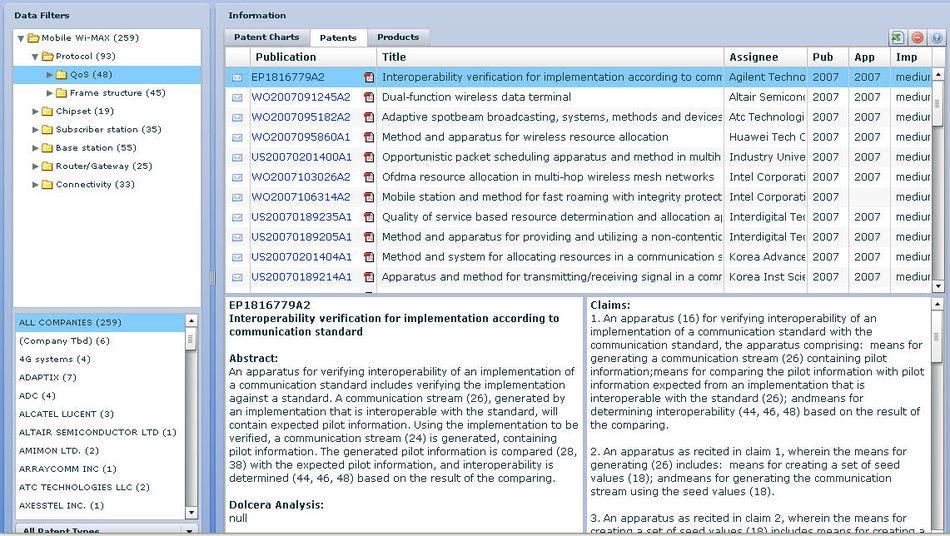Click envelope icon next to WO2007106314A2
Image resolution: width=950 pixels, height=536 pixels.
coord(238,197)
